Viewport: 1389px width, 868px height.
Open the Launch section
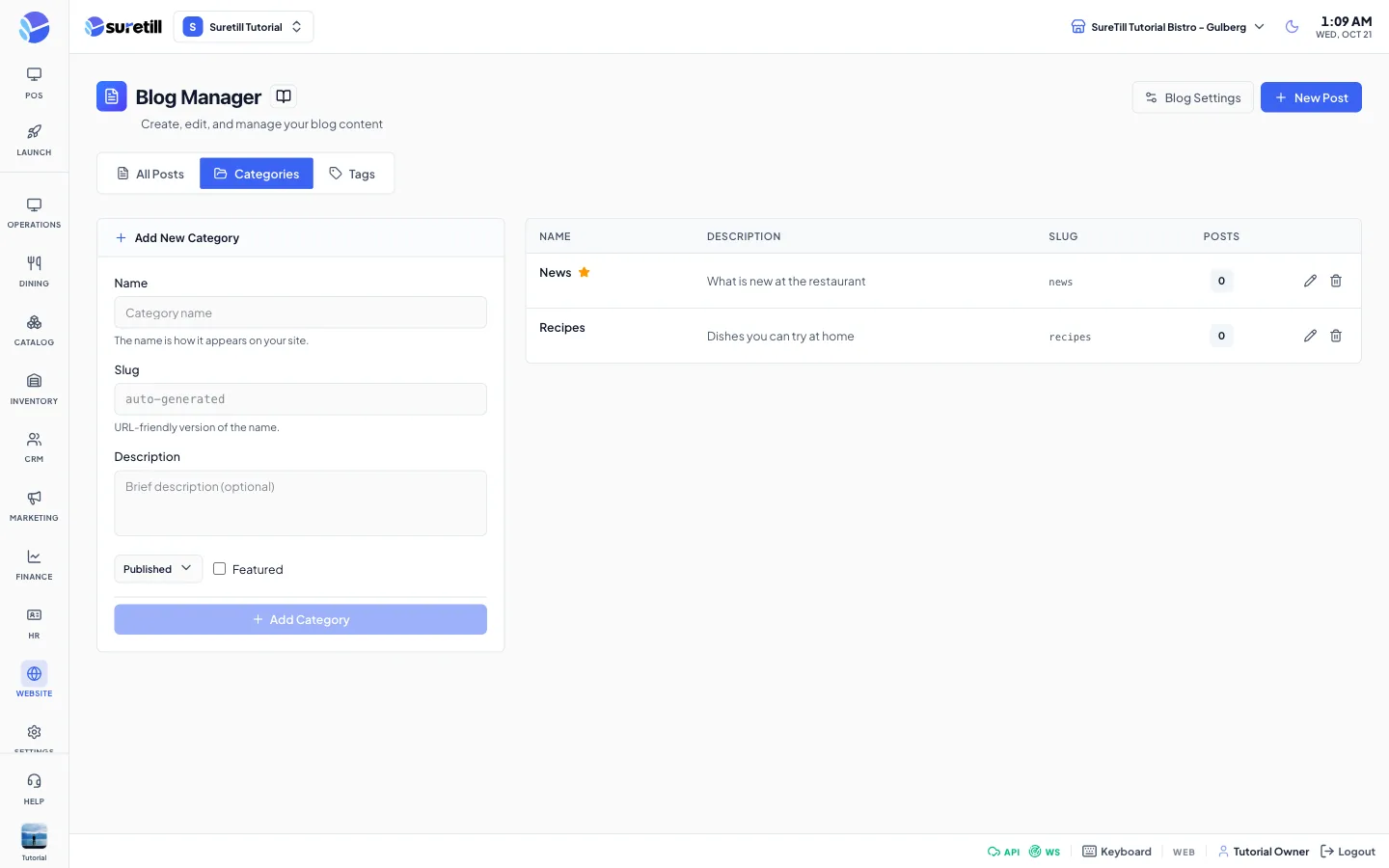(x=34, y=140)
